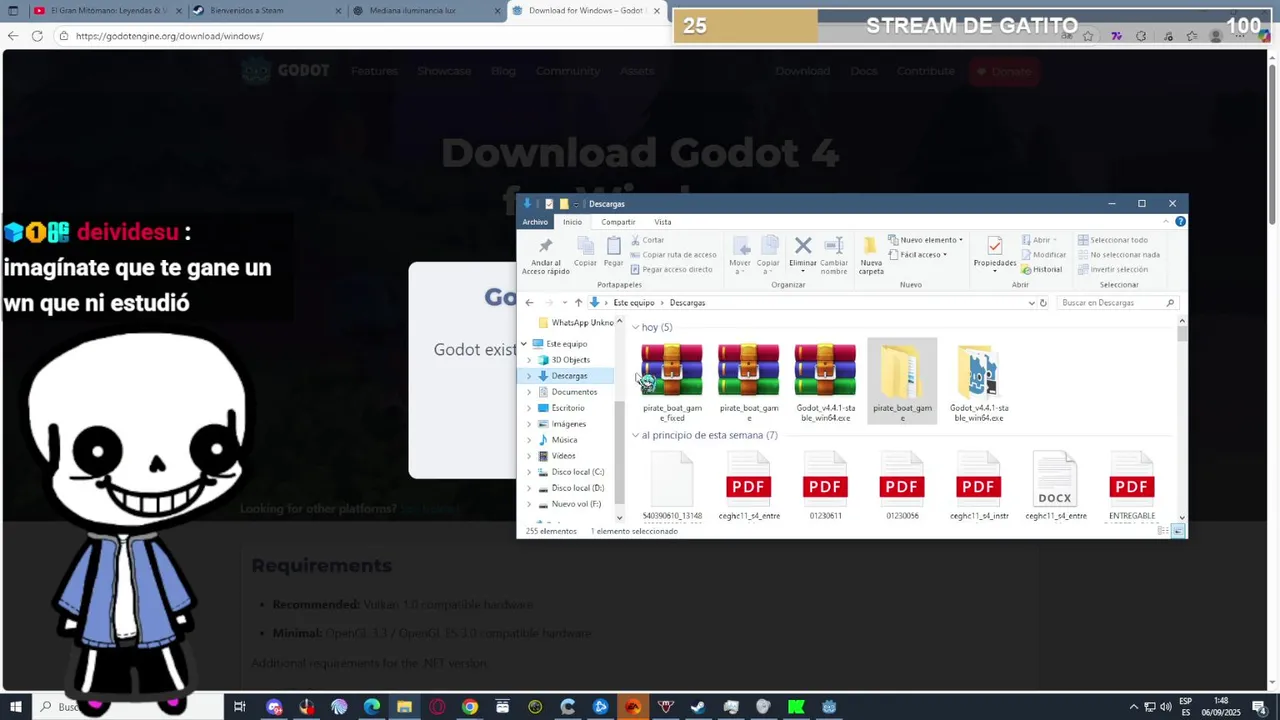Switch to large icons view in status bar
The width and height of the screenshot is (1280, 720).
tap(1178, 531)
